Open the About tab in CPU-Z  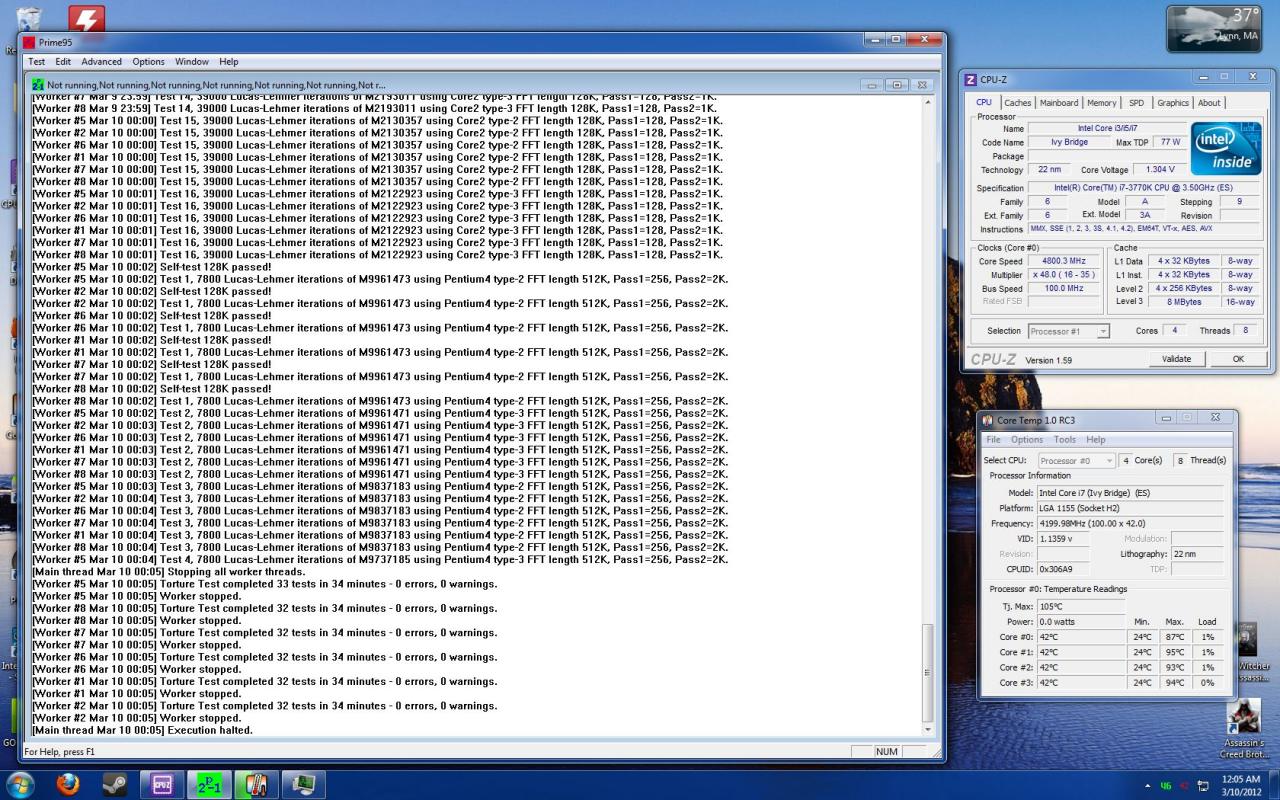[x=1209, y=103]
